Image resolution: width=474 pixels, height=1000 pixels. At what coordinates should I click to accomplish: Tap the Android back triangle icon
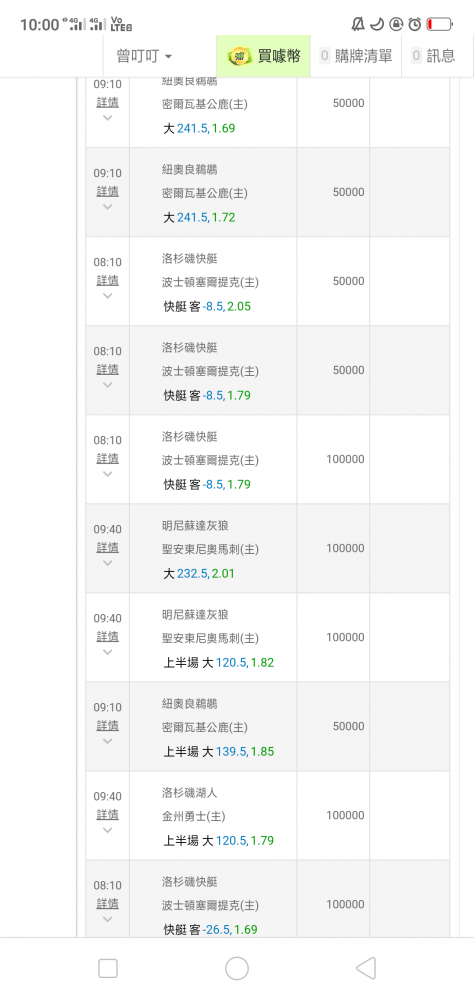click(x=366, y=968)
